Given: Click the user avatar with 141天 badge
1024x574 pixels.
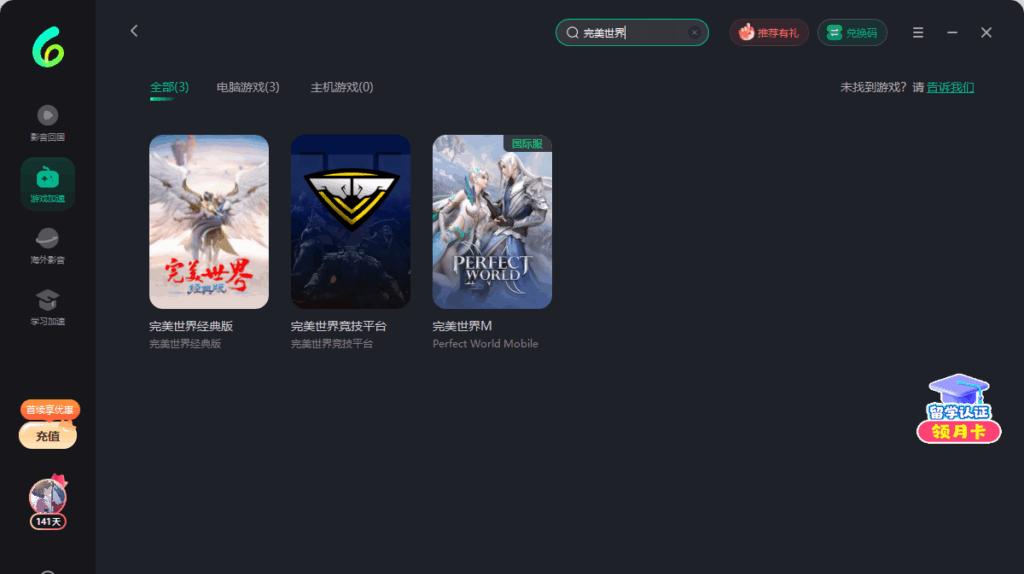Looking at the screenshot, I should [x=48, y=502].
